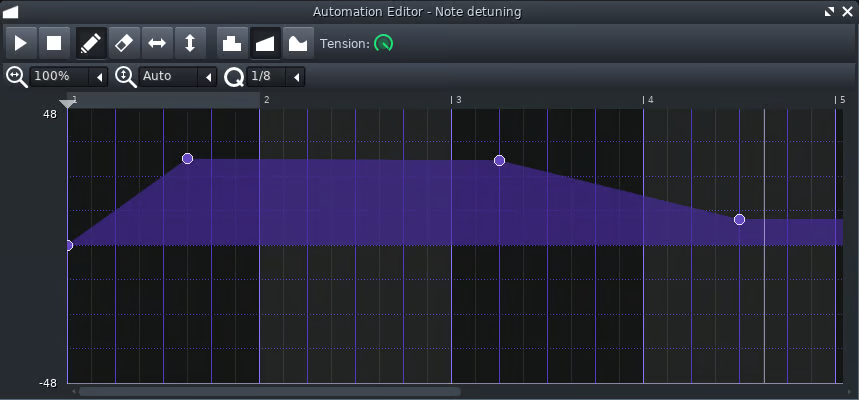This screenshot has height=400, width=859.
Task: Enable linear progression mode
Action: tap(265, 44)
